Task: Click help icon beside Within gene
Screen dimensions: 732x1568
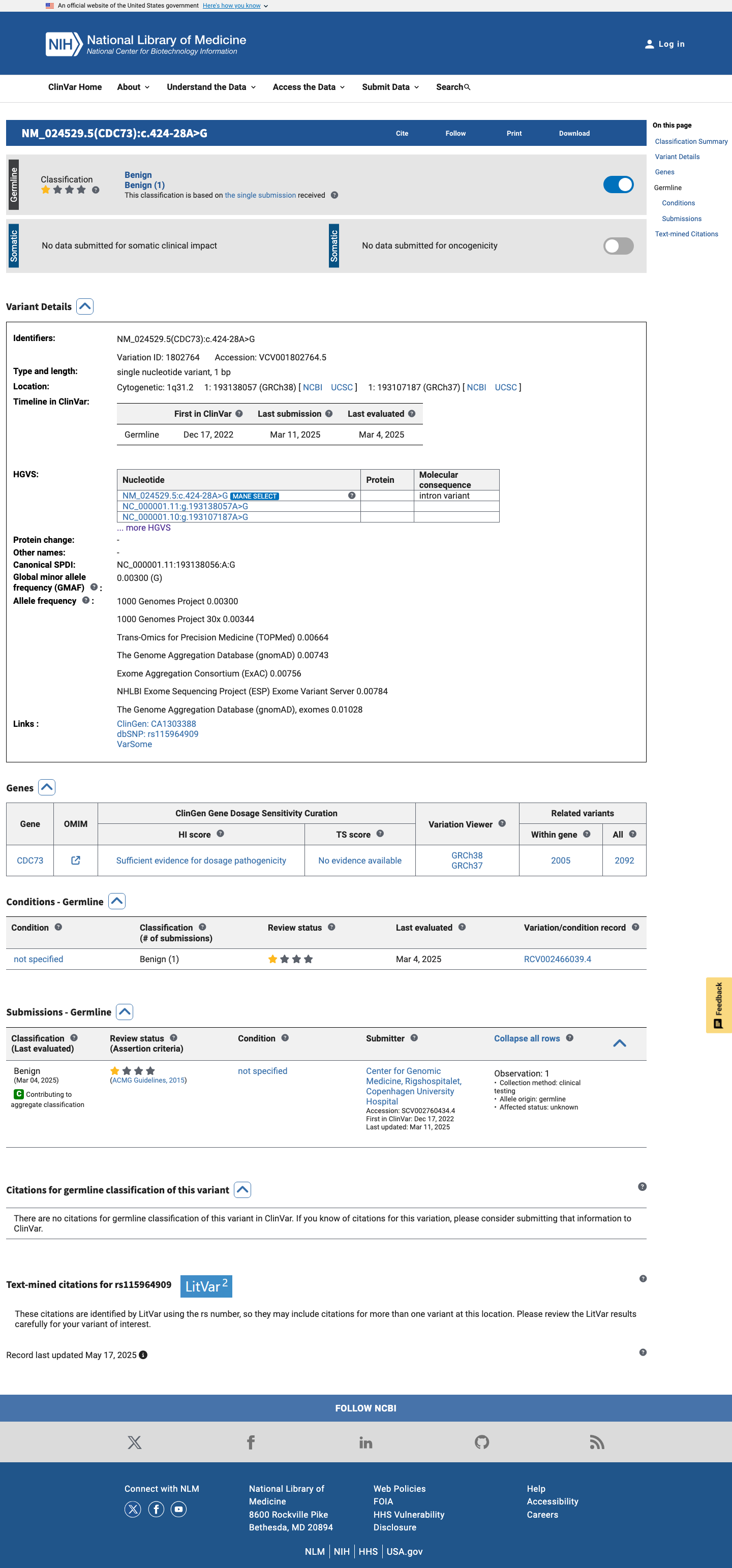Action: click(x=587, y=834)
